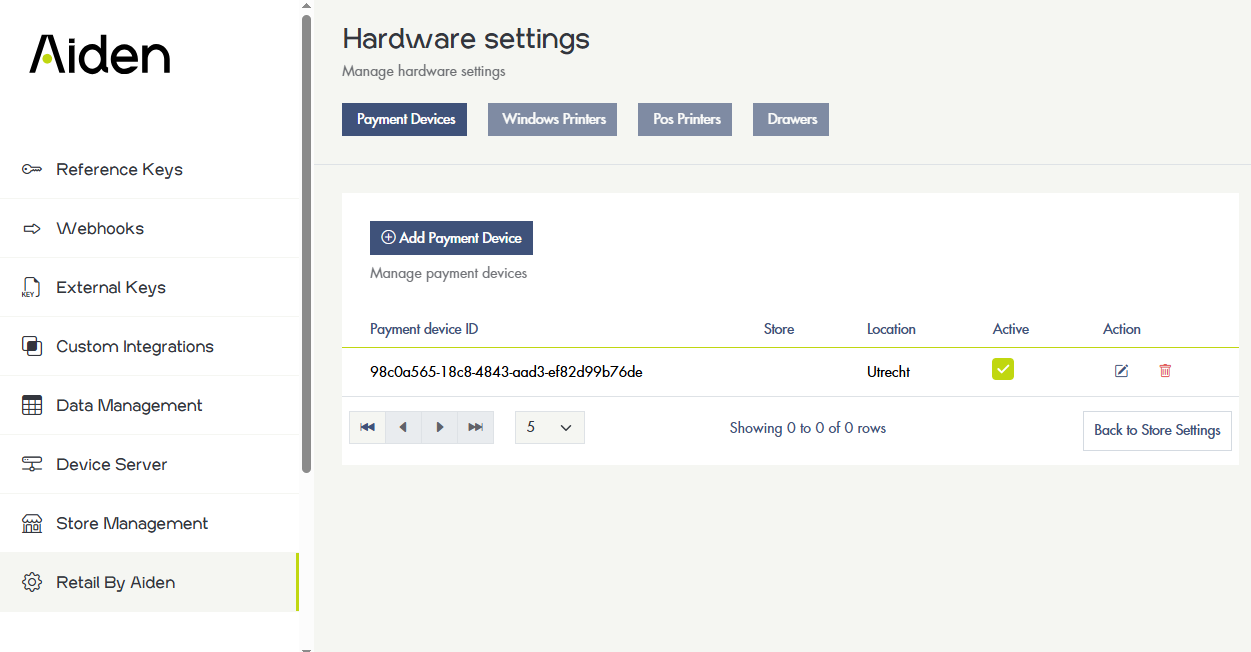The image size is (1251, 652).
Task: Delete the Utrecht payment device via trash icon
Action: click(x=1165, y=371)
